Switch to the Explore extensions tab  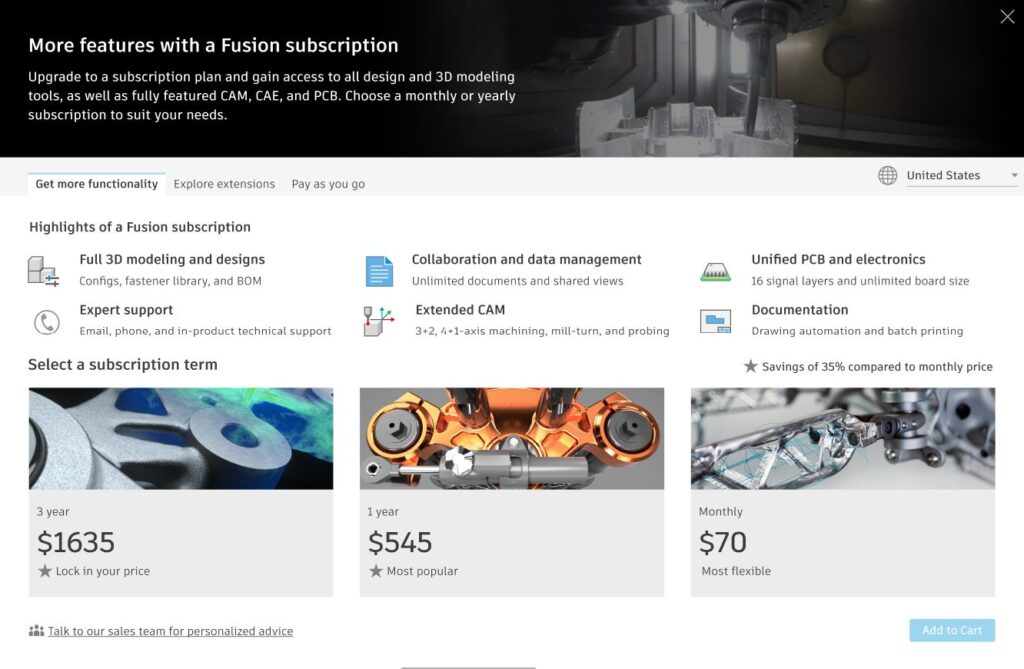point(224,184)
